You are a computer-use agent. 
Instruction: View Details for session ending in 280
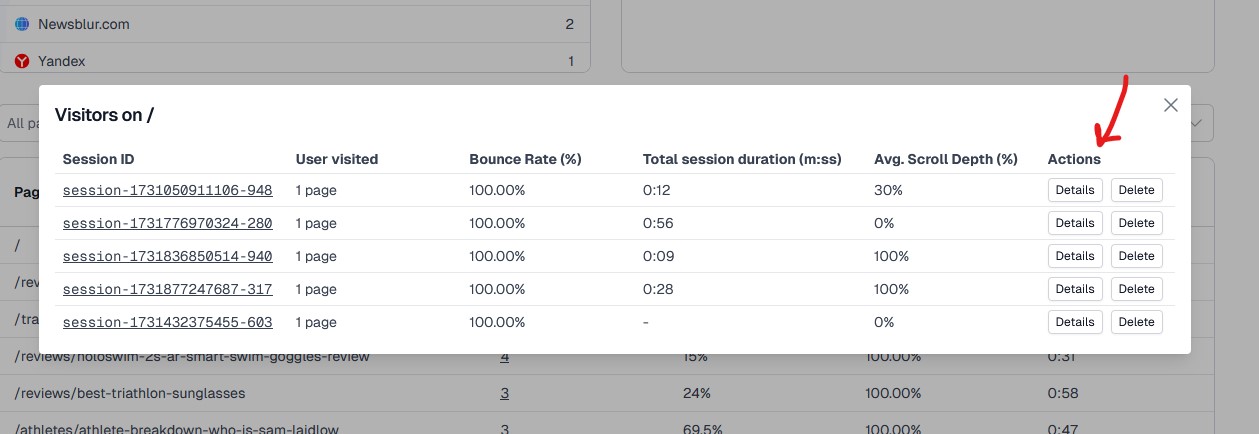click(x=1074, y=223)
